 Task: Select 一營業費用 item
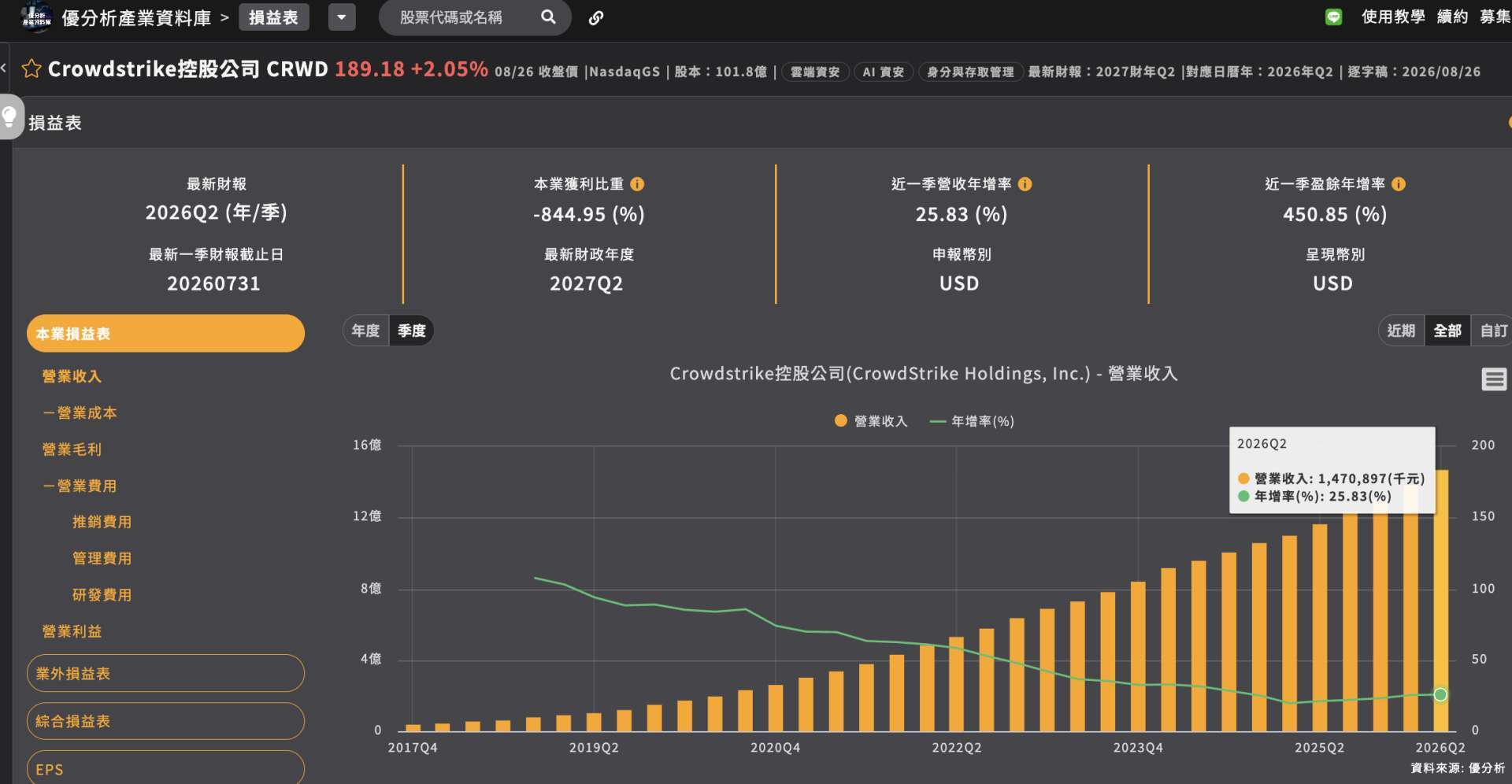coord(80,486)
